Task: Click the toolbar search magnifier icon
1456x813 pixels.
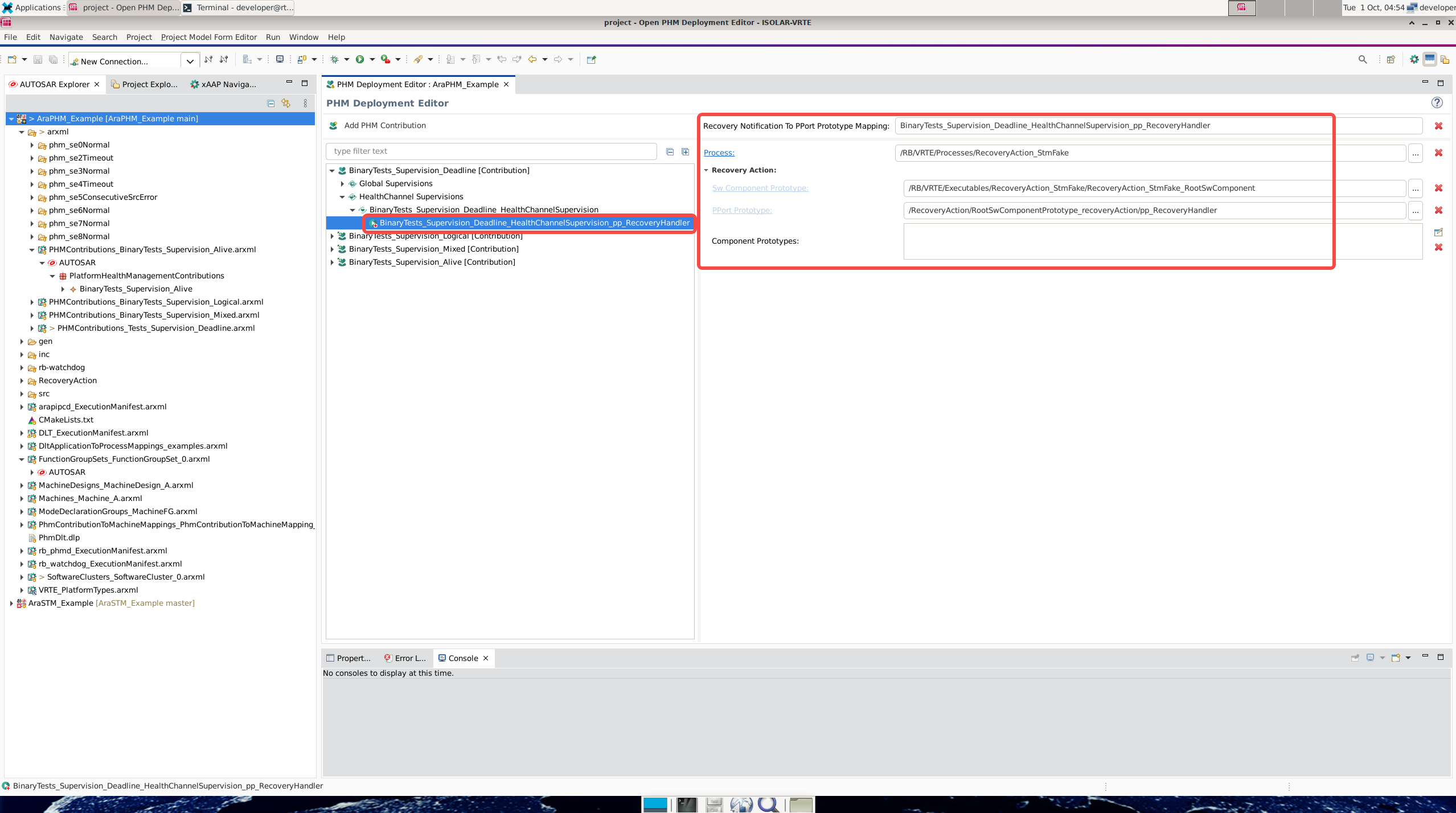Action: click(1363, 59)
